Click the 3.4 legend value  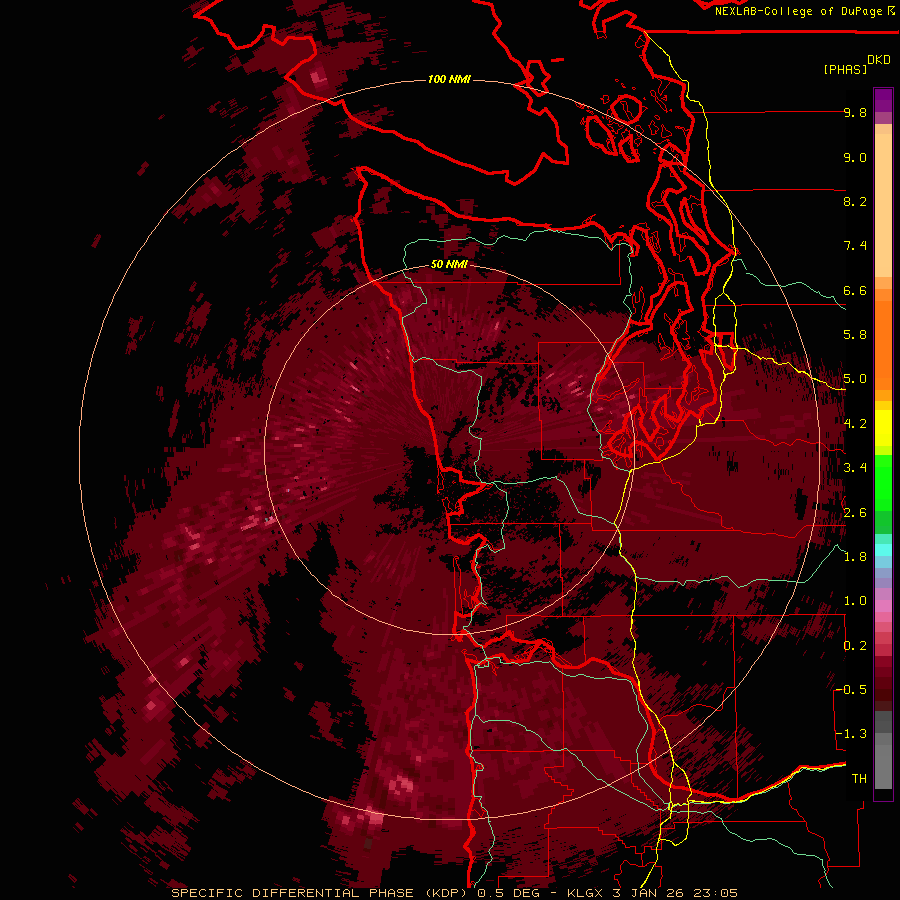tap(855, 468)
